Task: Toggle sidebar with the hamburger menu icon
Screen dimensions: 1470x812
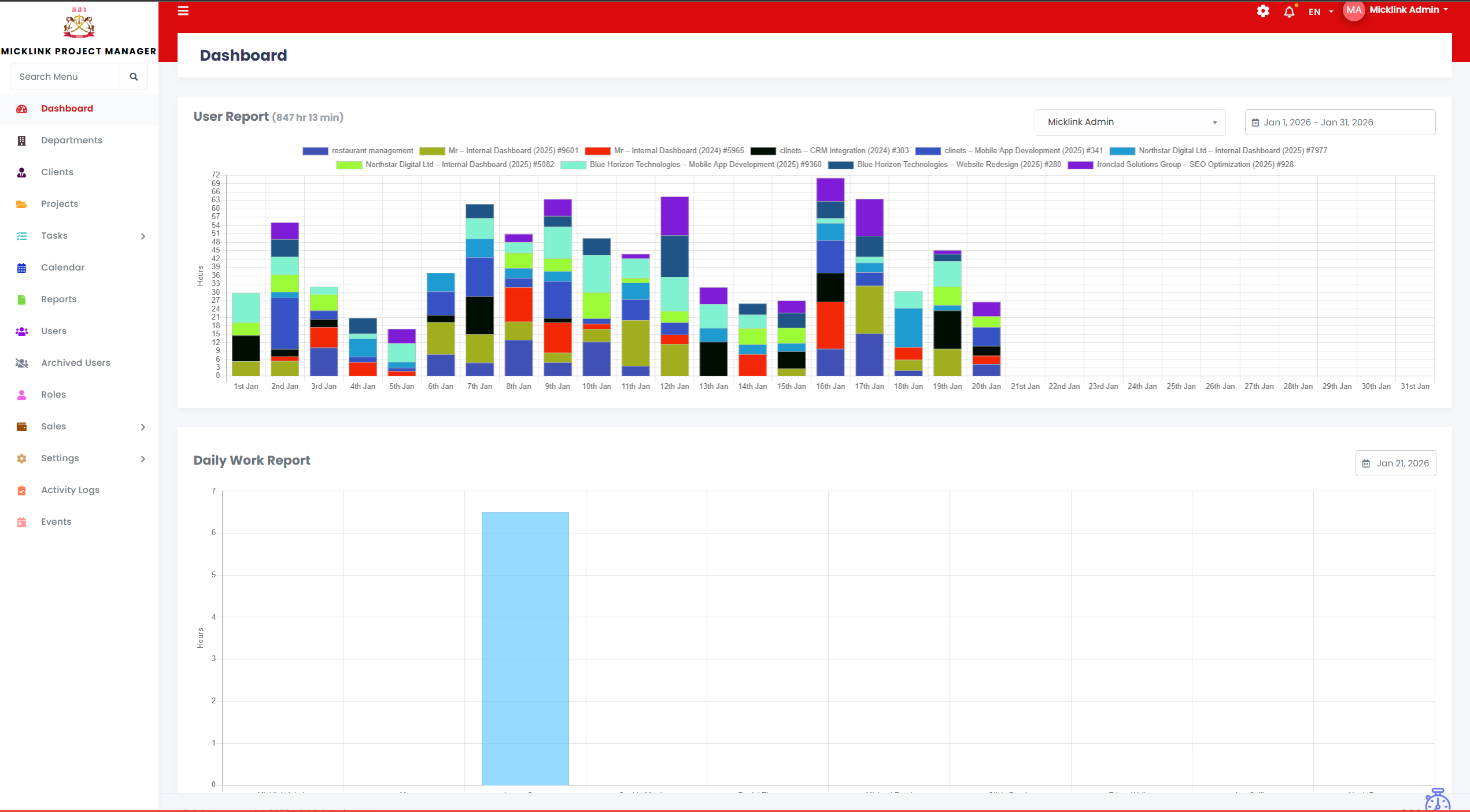Action: point(183,11)
